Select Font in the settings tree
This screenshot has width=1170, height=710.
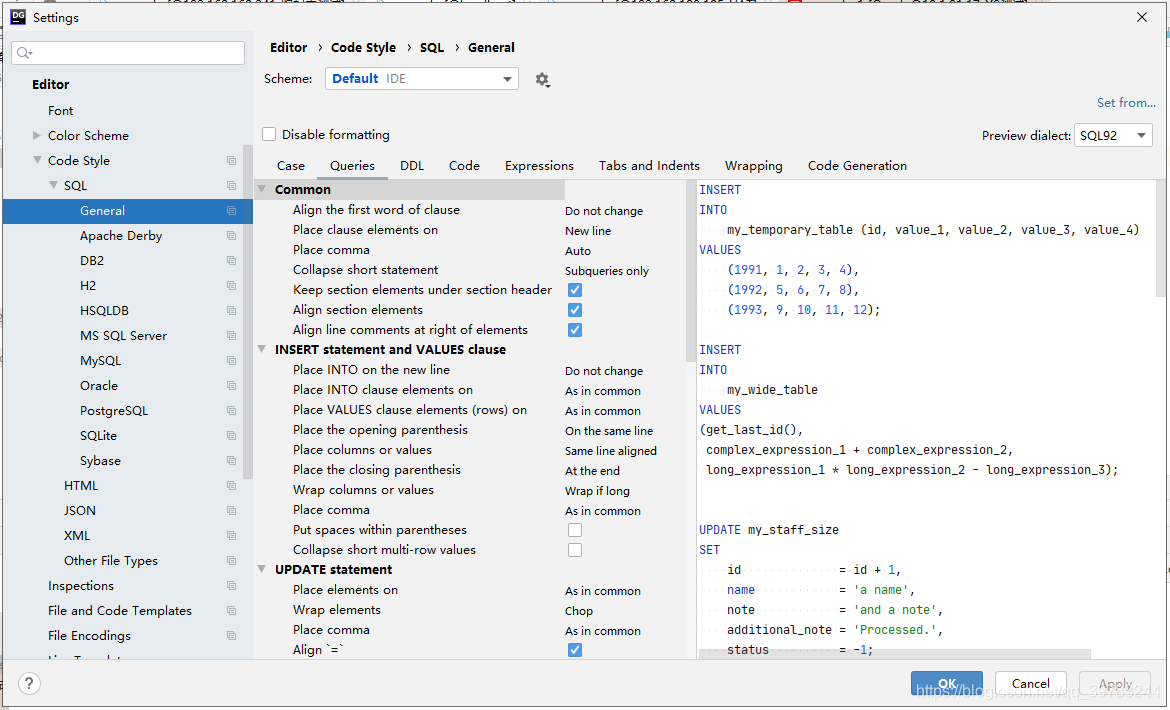point(60,110)
